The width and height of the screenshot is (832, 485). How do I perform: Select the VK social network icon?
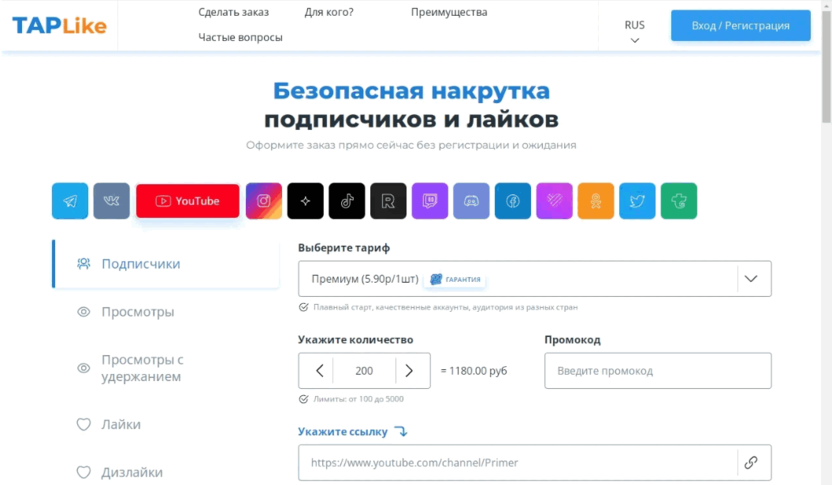click(x=112, y=201)
